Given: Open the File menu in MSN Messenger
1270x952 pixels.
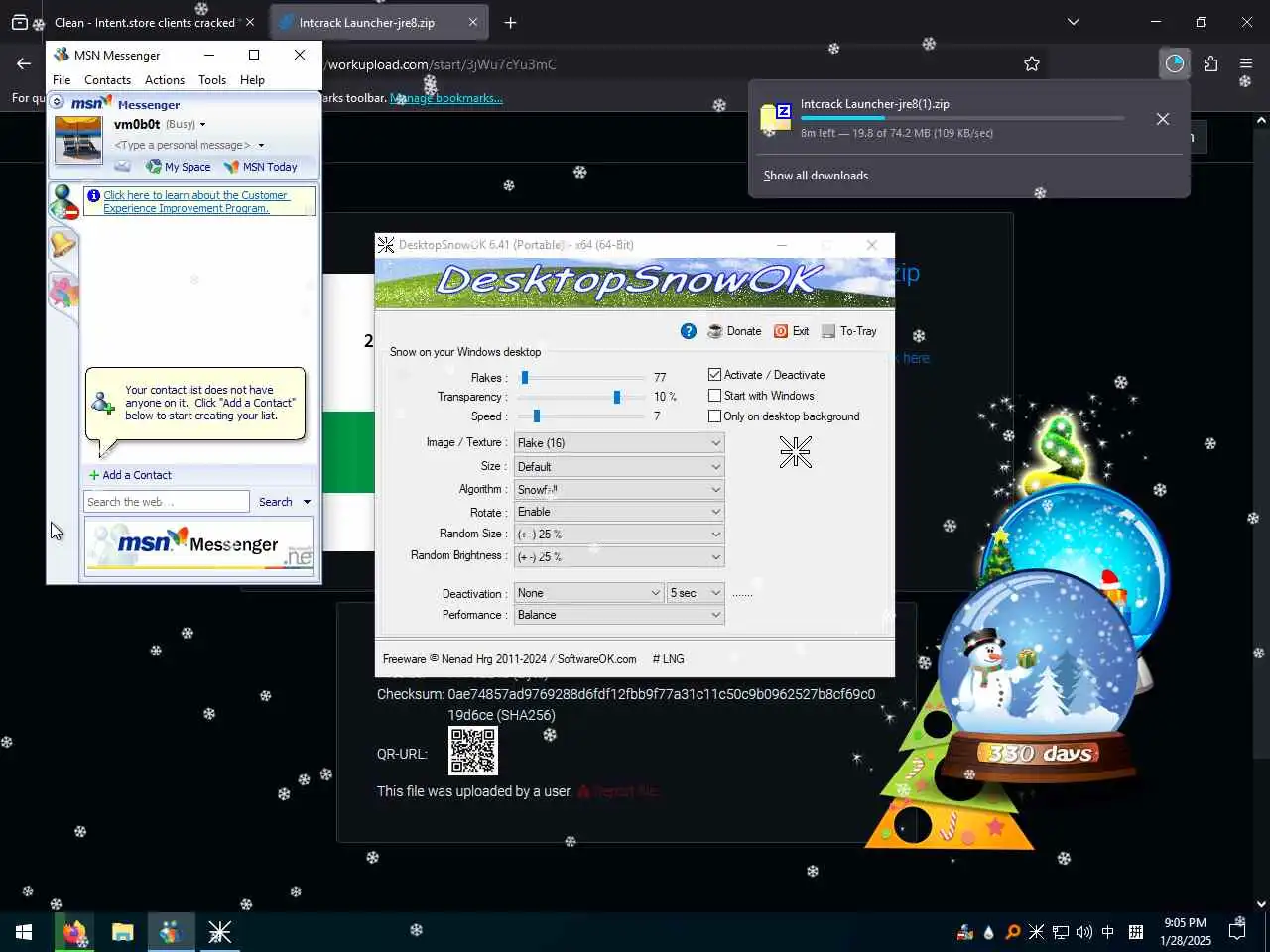Looking at the screenshot, I should coord(62,80).
